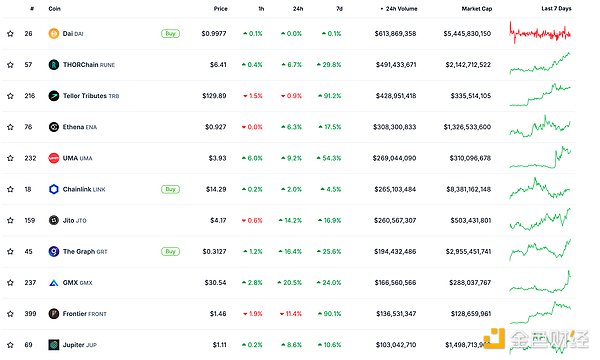Screen dimensions: 600x360
Task: Click the Buy button for Chainlink
Action: click(x=170, y=189)
